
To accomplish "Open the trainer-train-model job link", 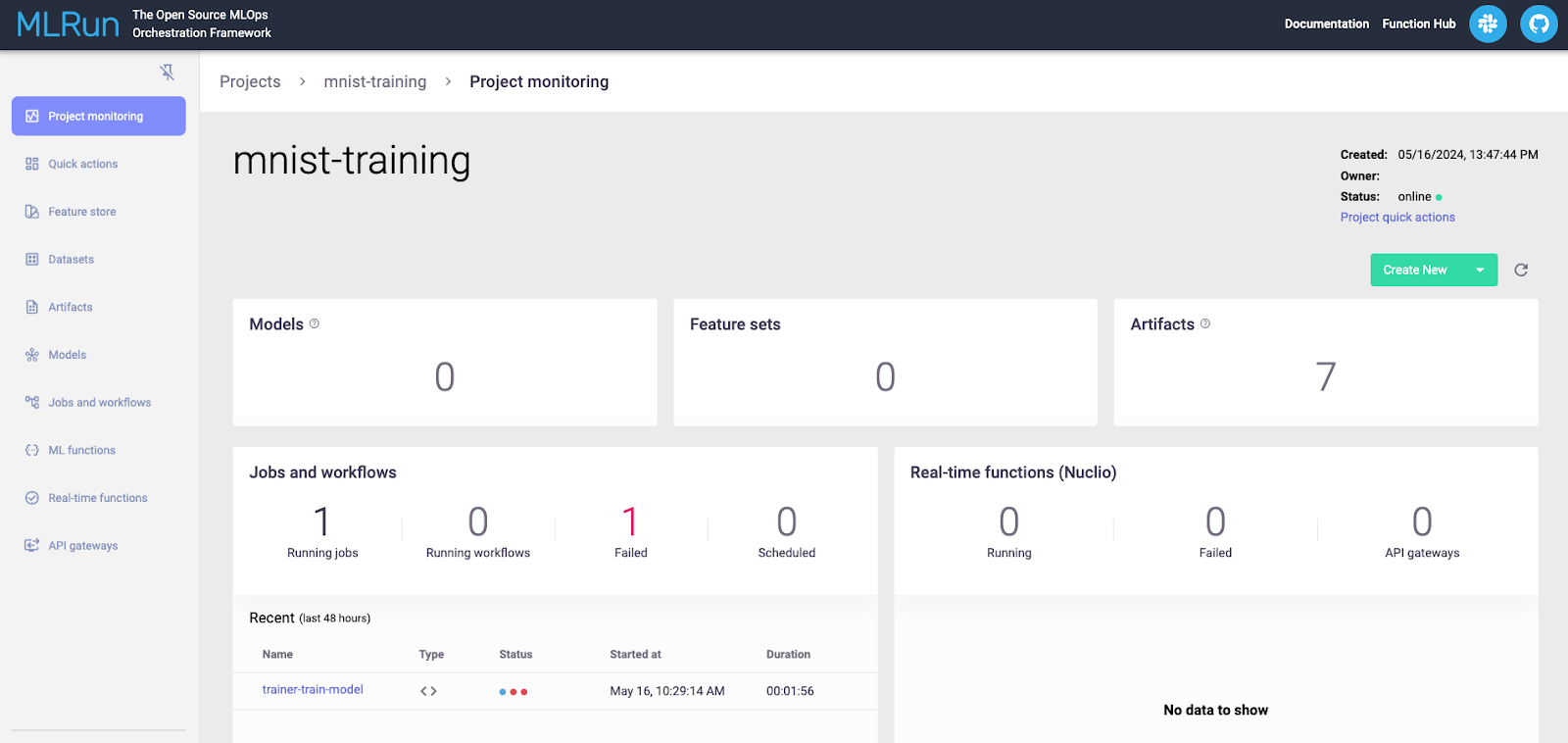I will click(x=313, y=690).
